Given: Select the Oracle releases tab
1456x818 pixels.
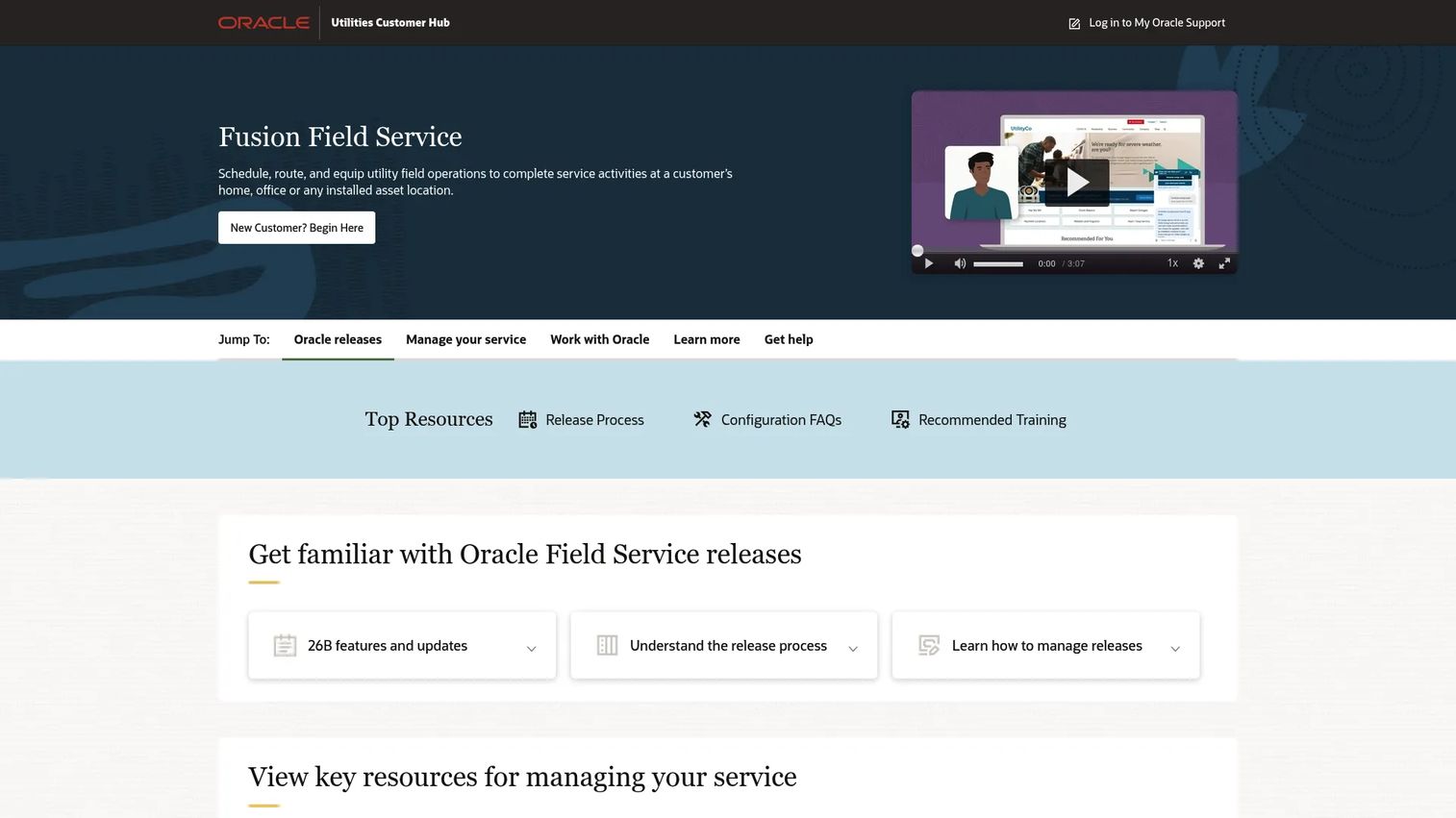Looking at the screenshot, I should point(338,339).
